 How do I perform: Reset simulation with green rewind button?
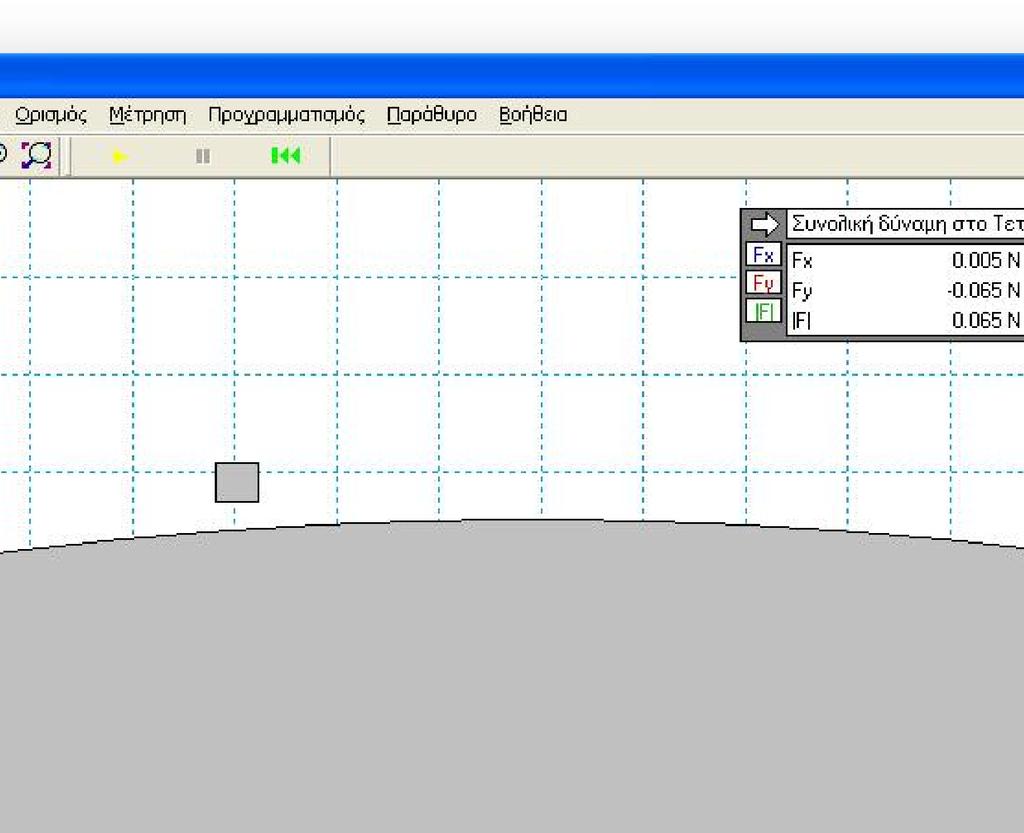pos(285,155)
